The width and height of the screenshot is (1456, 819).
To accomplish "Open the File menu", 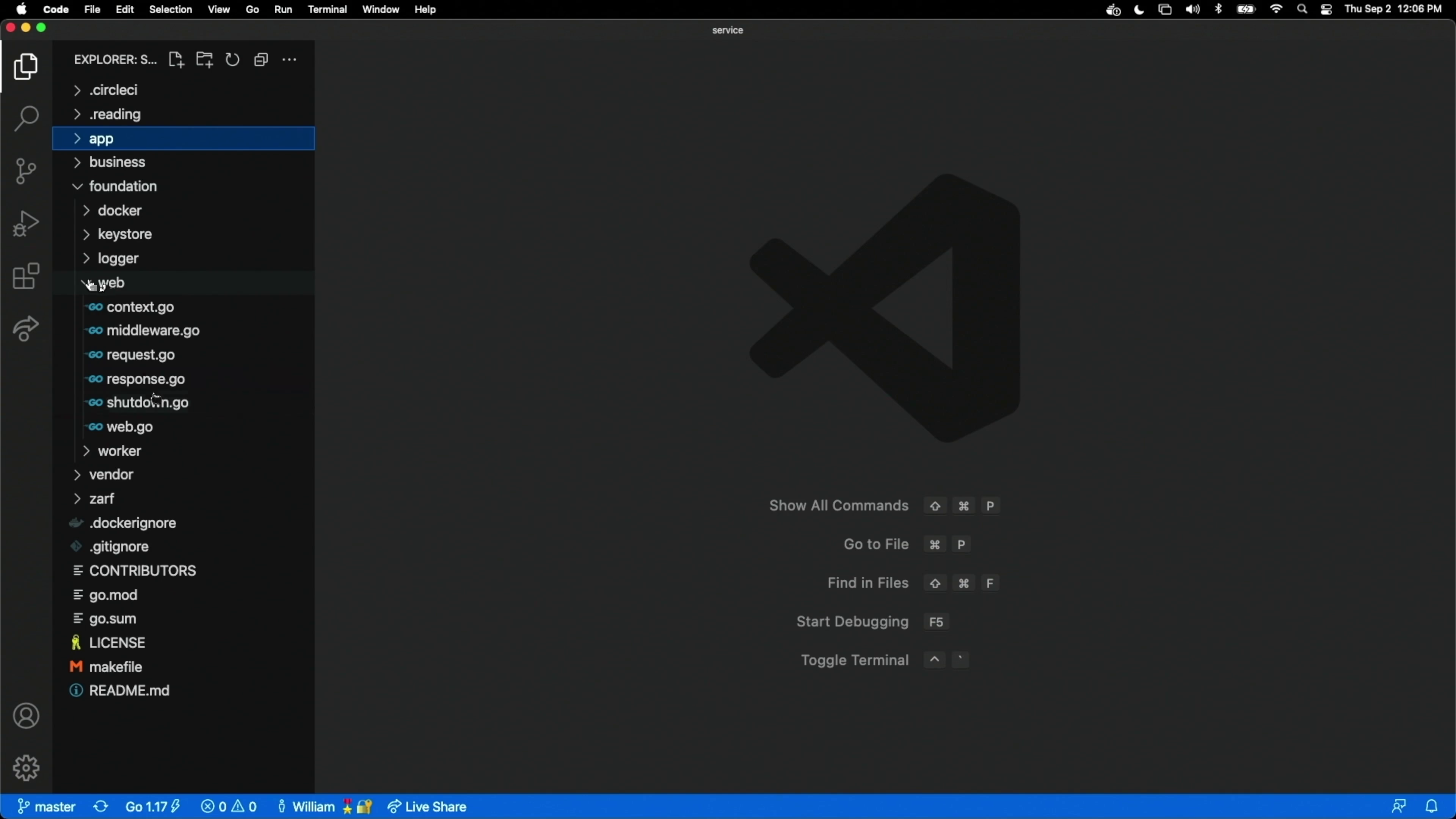I will pos(92,9).
